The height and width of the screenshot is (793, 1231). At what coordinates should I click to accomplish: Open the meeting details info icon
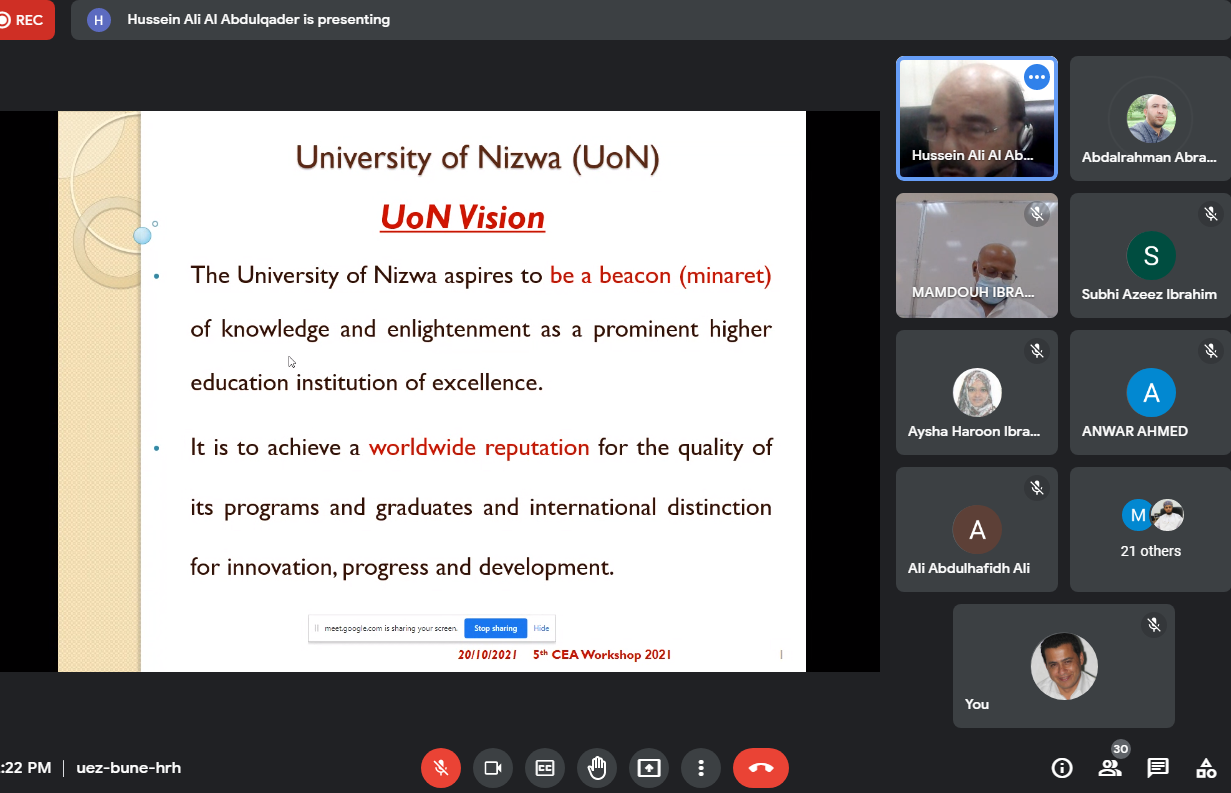(x=1062, y=768)
